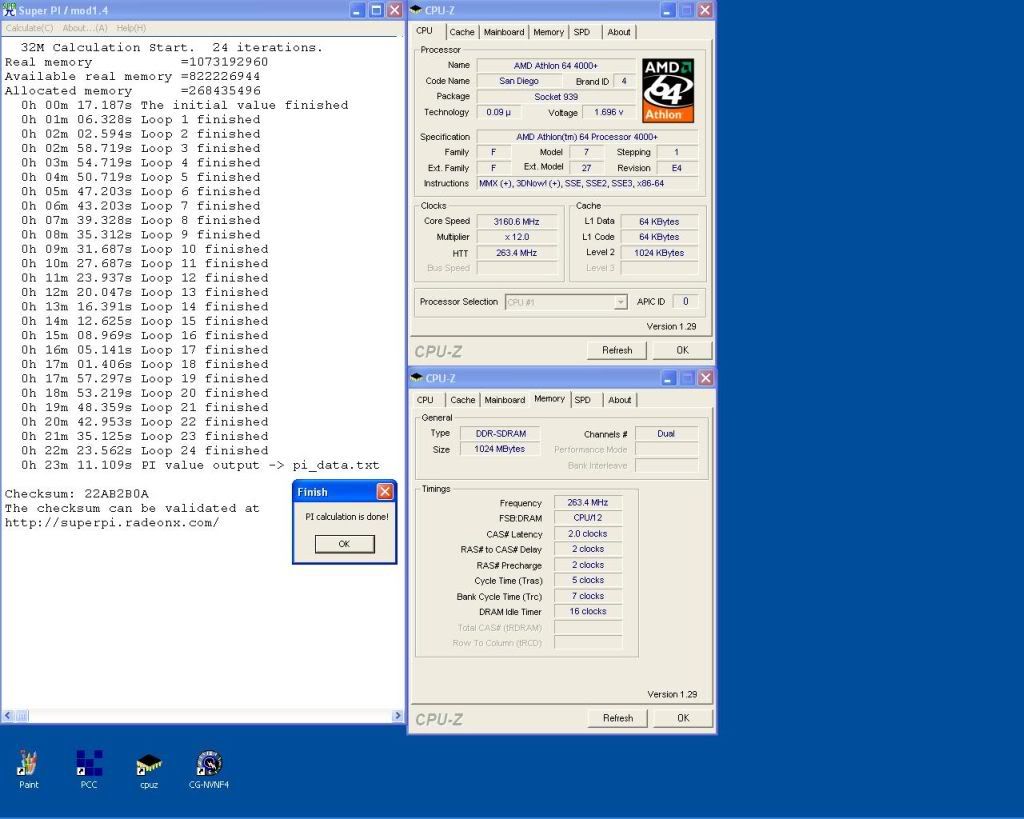Switch to Cache tab in bottom CPU-Z
This screenshot has height=819, width=1024.
pyautogui.click(x=462, y=400)
